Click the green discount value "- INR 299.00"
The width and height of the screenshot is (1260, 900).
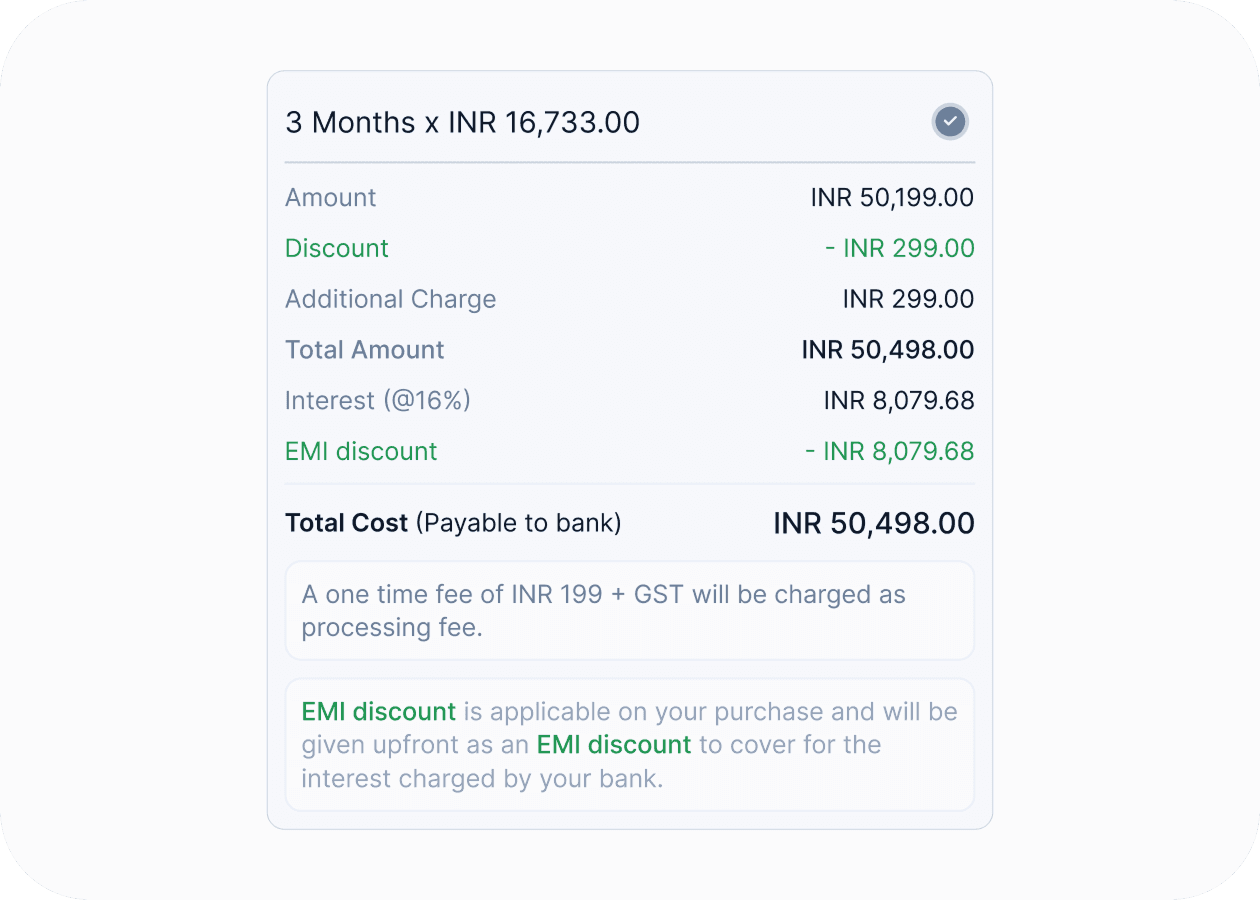[899, 248]
